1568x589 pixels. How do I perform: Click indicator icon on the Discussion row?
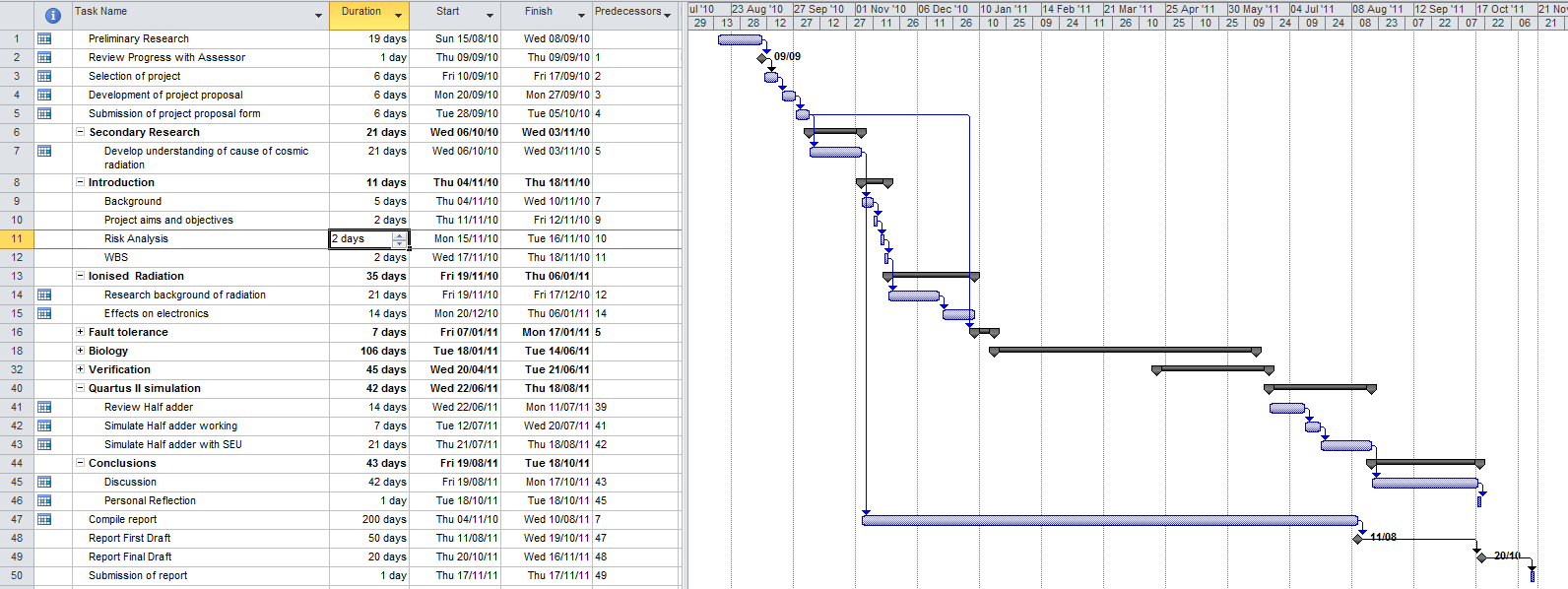pos(44,483)
